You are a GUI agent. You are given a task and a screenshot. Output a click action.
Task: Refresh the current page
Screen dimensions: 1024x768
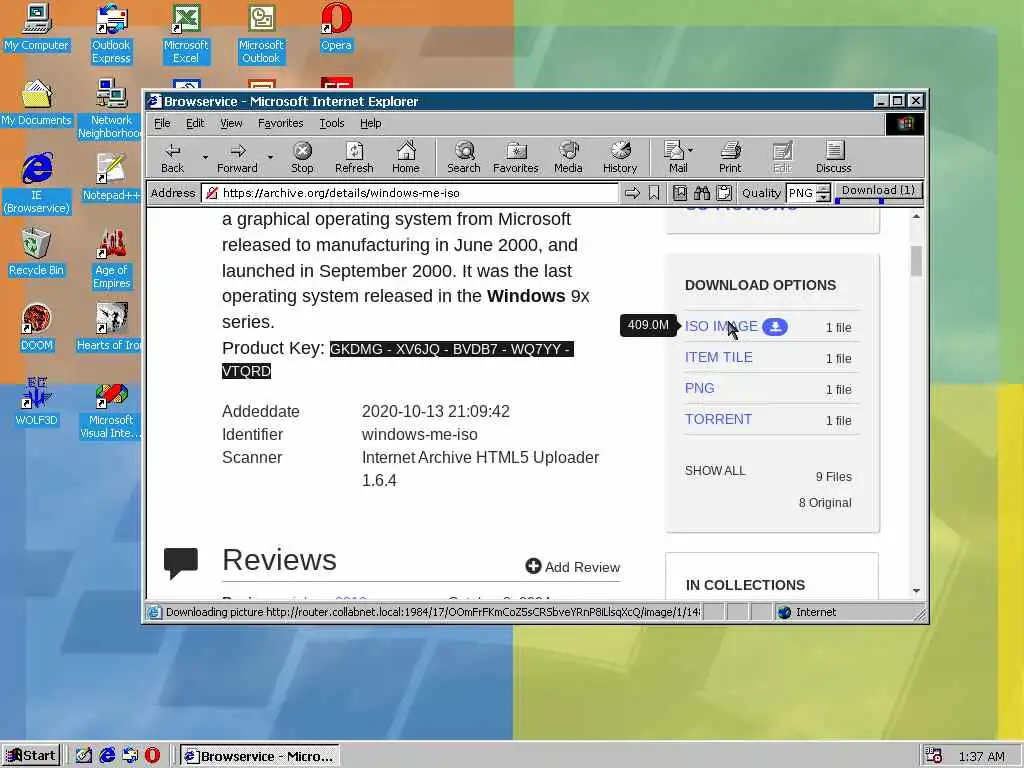pyautogui.click(x=354, y=157)
